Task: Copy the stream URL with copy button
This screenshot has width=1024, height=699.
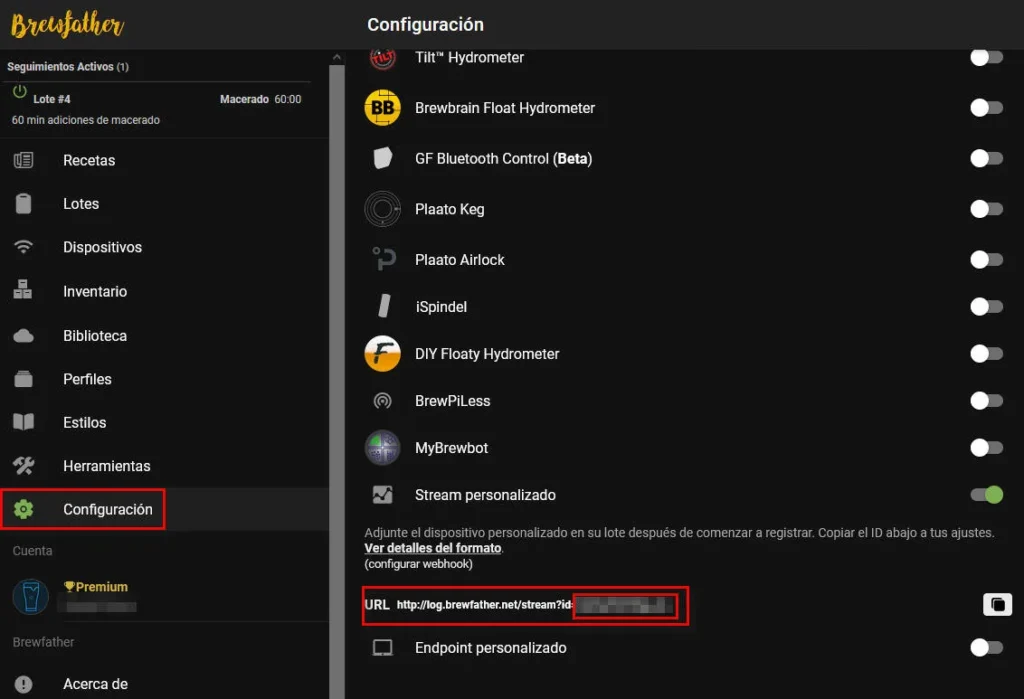Action: (997, 604)
